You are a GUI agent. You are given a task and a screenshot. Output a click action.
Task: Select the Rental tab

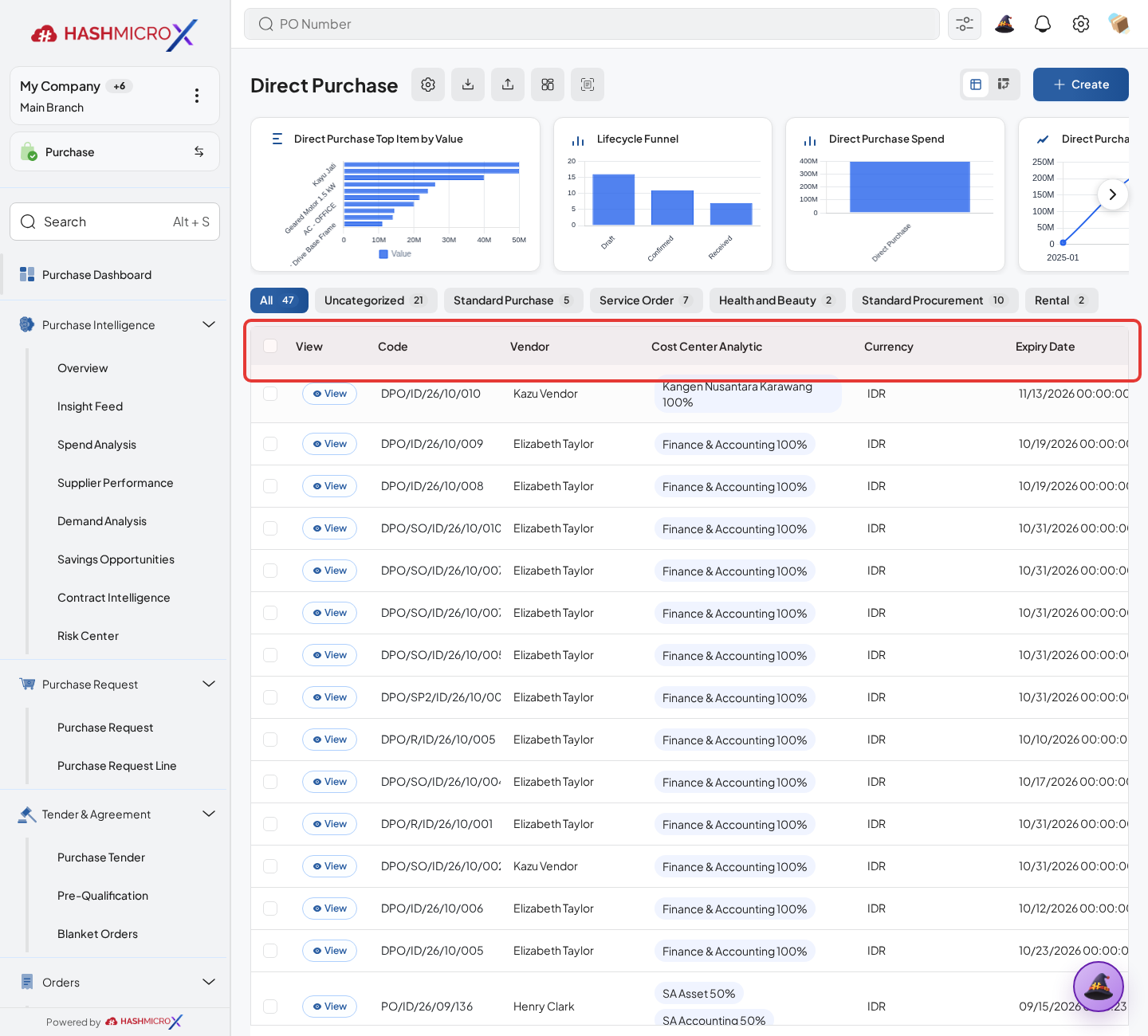[1062, 300]
